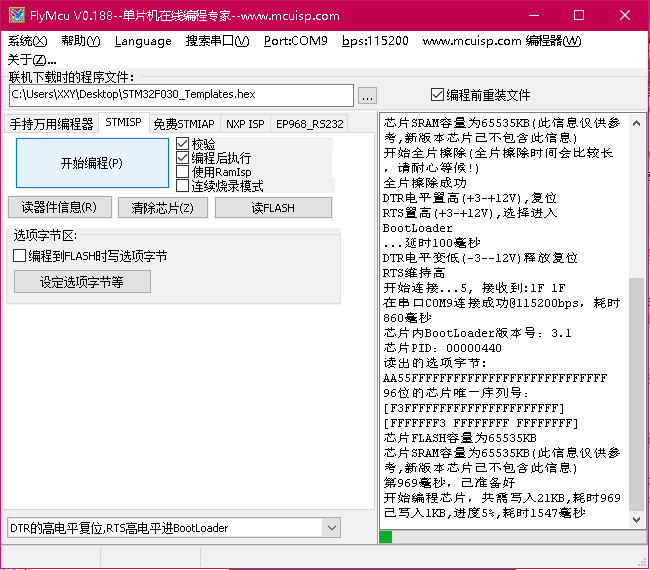Click log line AA55FFFF option bytes
Screen dimensions: 650x570
(495, 378)
